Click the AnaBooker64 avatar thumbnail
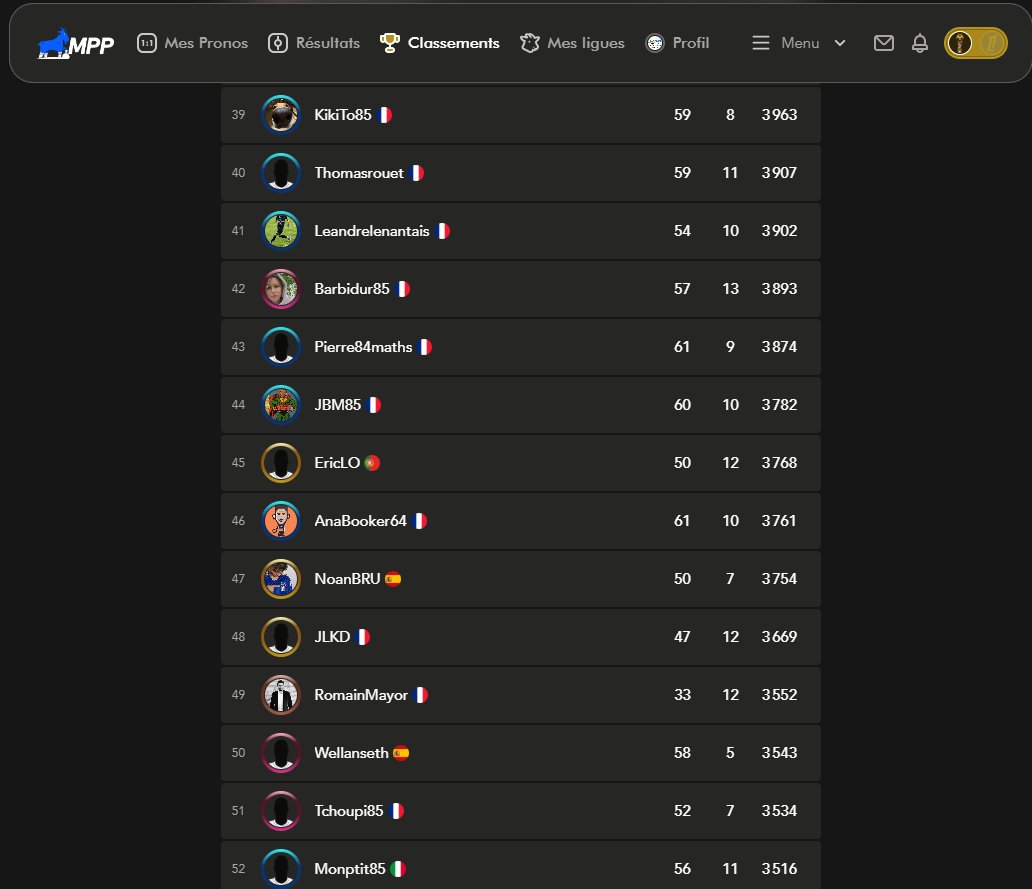Viewport: 1032px width, 889px height. (x=281, y=521)
